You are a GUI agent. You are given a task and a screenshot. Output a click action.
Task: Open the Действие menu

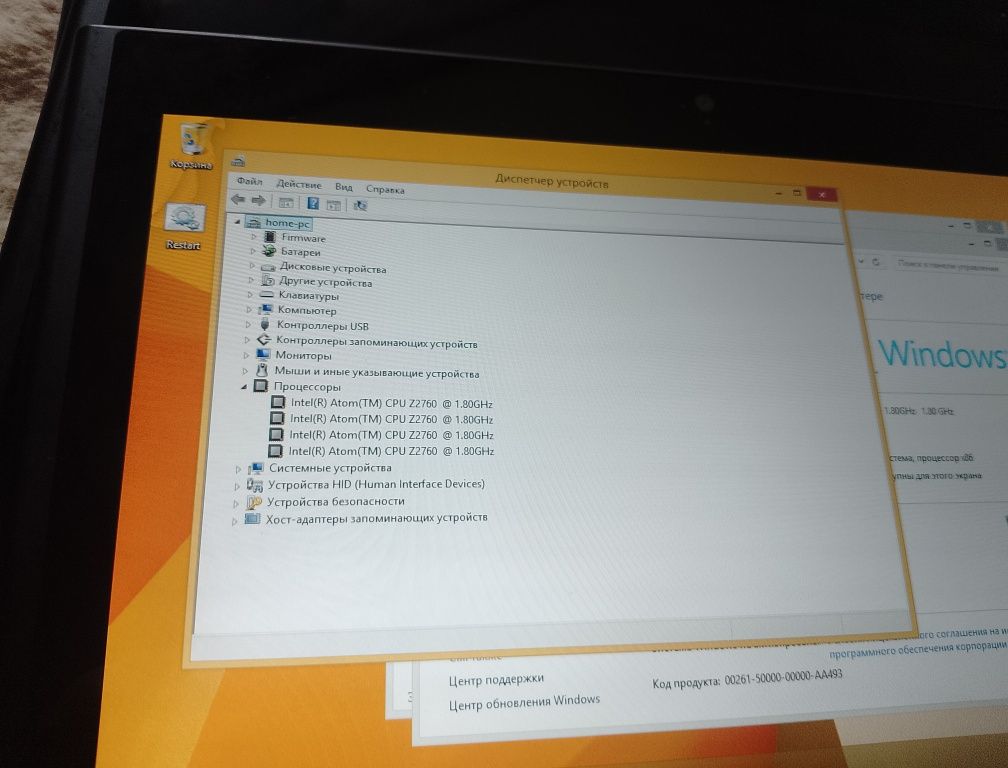[x=299, y=184]
